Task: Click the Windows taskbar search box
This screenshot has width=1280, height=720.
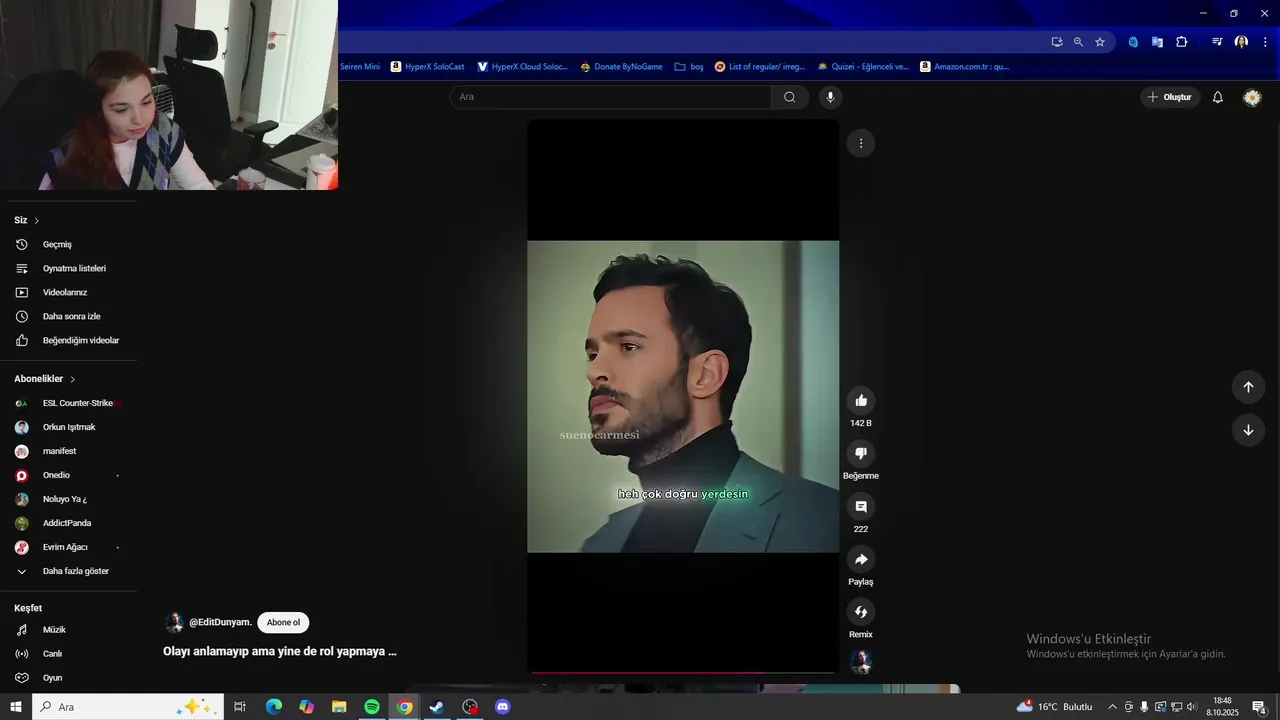Action: 128,707
